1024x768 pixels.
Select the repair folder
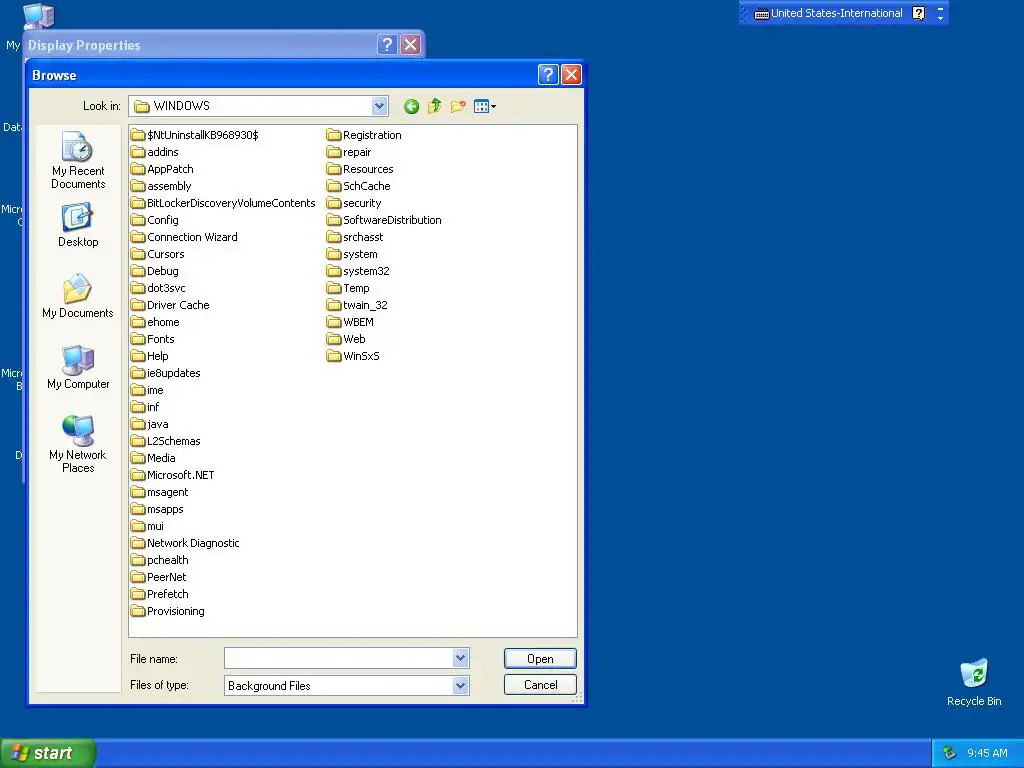tap(349, 152)
